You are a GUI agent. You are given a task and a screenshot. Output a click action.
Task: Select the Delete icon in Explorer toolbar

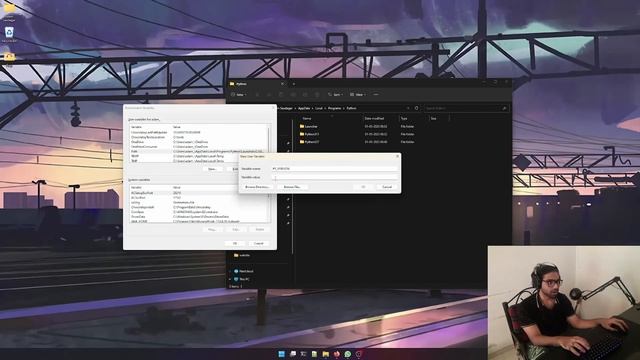point(317,94)
